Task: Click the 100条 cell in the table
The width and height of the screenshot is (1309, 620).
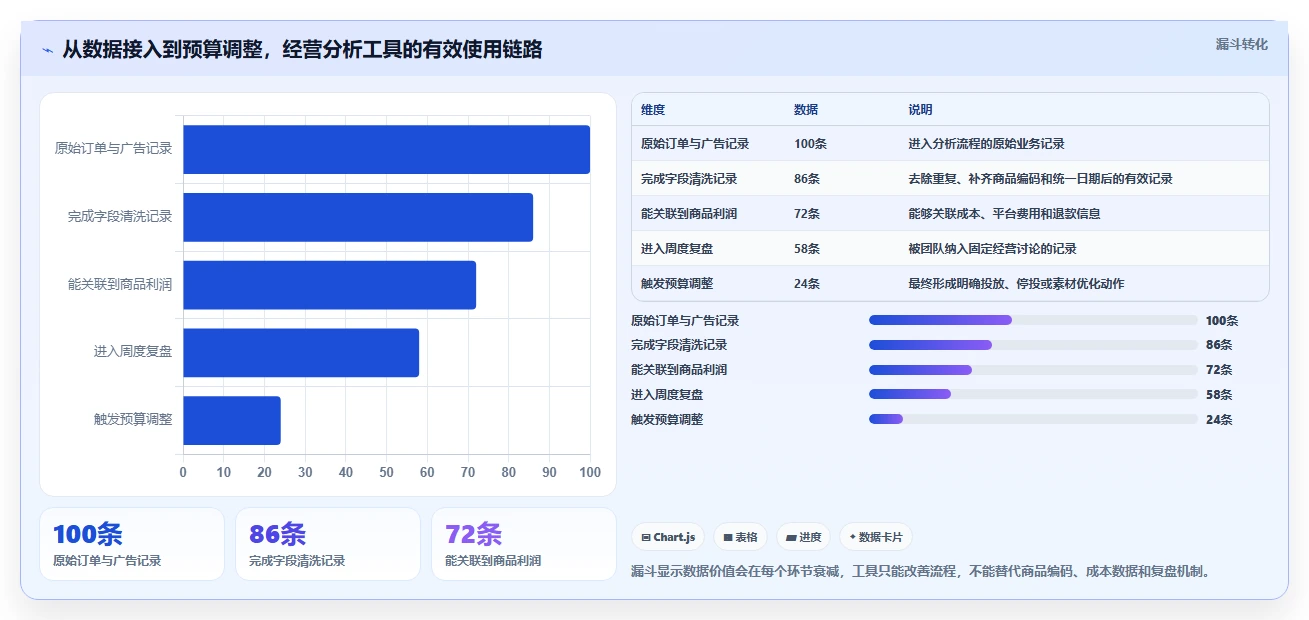Action: tap(810, 144)
